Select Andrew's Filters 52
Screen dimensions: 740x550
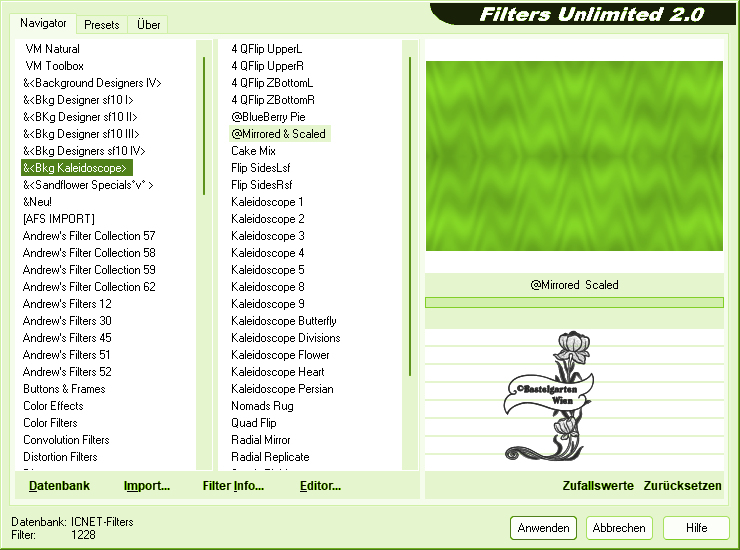pyautogui.click(x=67, y=372)
